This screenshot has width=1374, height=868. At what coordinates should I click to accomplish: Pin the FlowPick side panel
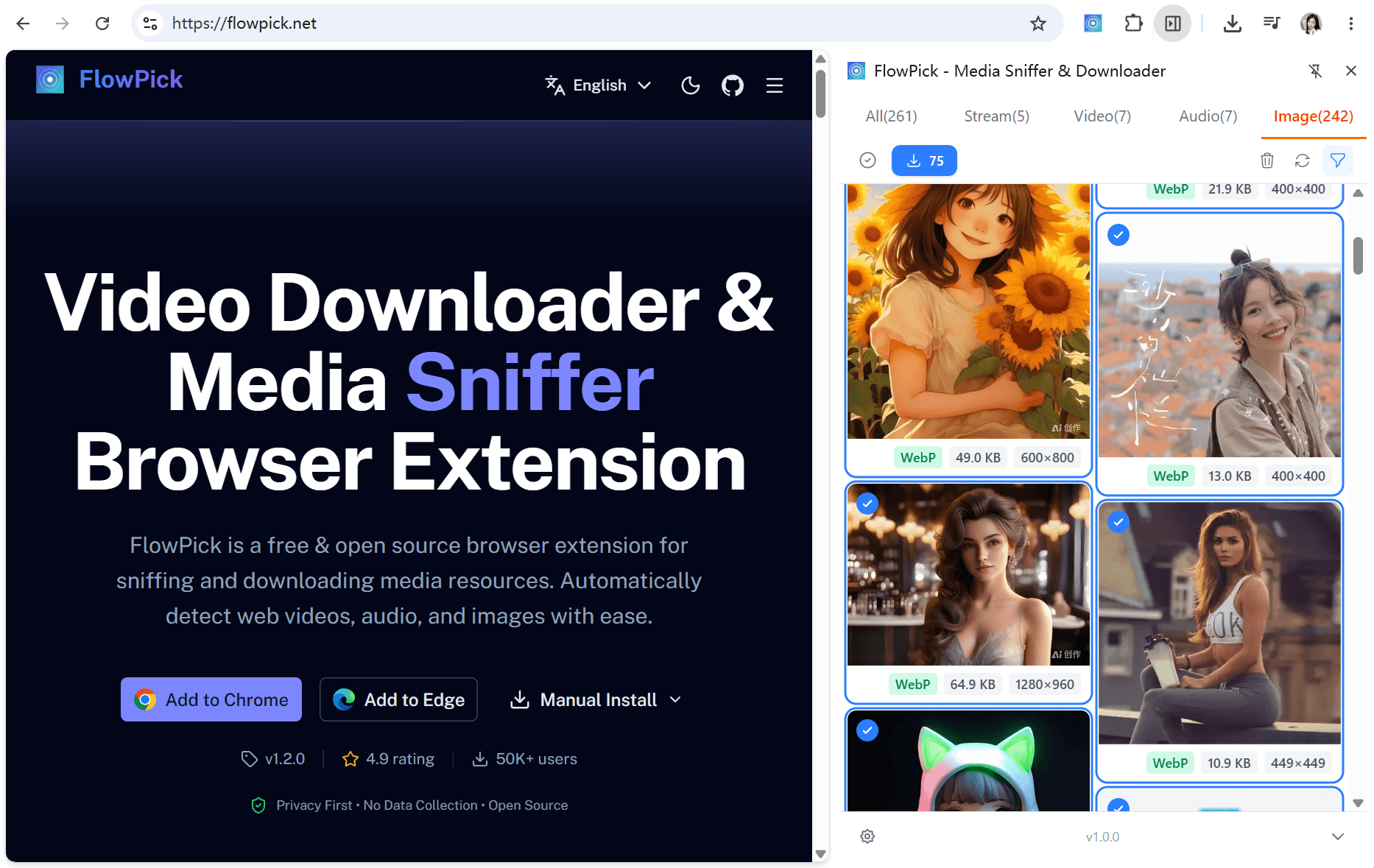[x=1315, y=71]
